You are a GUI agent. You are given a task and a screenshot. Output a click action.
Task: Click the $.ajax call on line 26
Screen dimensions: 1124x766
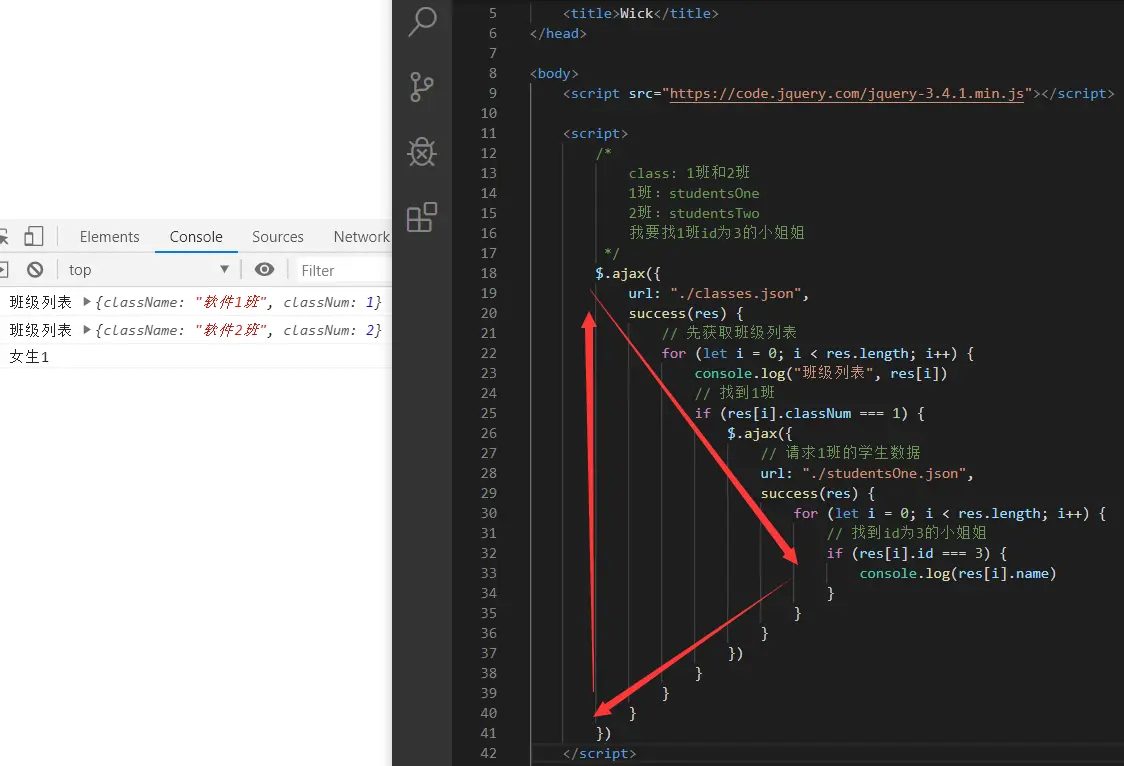point(760,434)
